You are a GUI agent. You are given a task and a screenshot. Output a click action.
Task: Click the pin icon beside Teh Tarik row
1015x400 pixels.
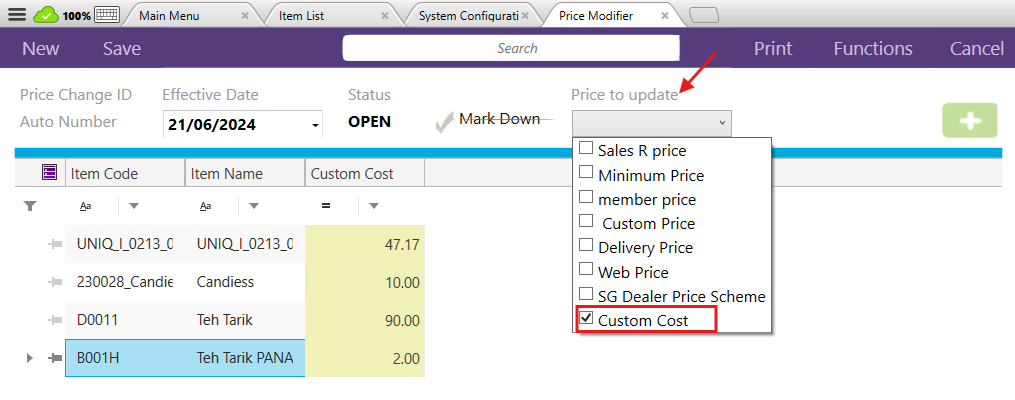tap(54, 320)
